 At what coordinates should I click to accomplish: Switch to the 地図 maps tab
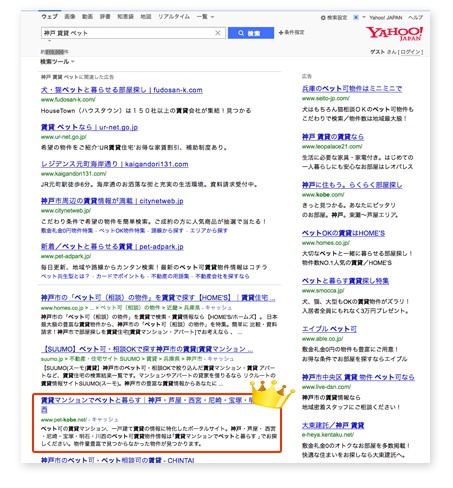(x=146, y=16)
